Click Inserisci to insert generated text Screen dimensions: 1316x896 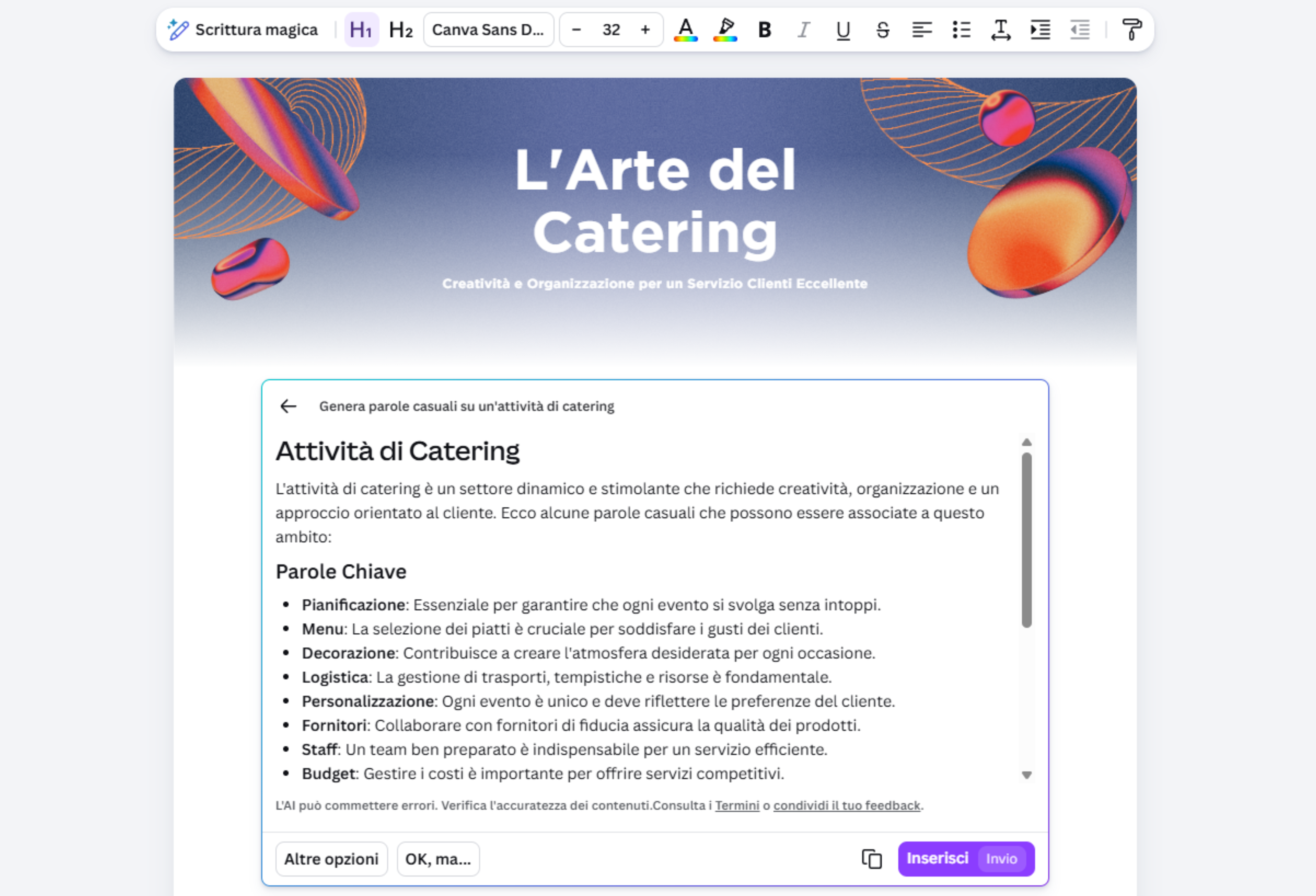pyautogui.click(x=966, y=859)
